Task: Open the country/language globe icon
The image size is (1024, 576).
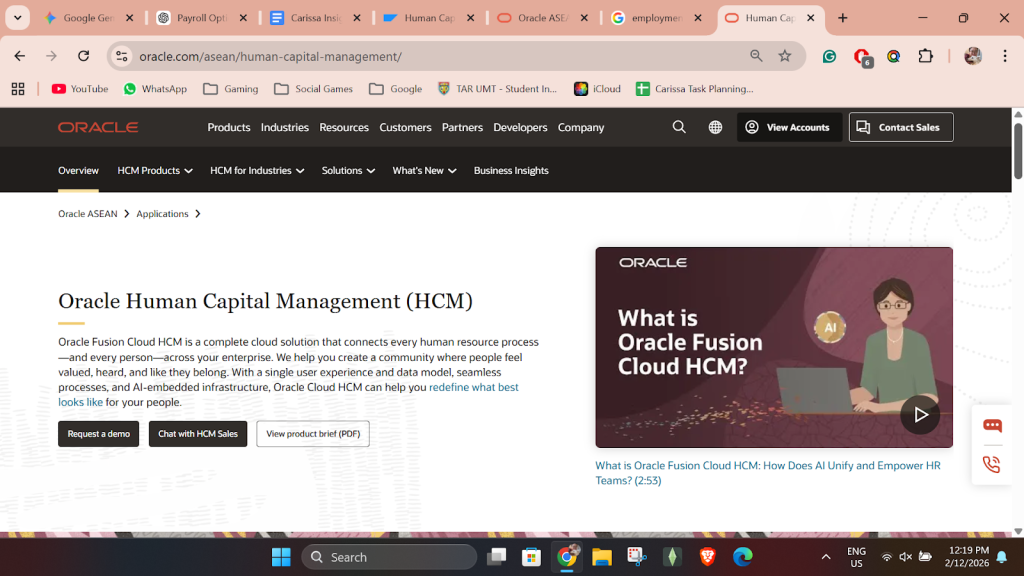Action: 715,127
